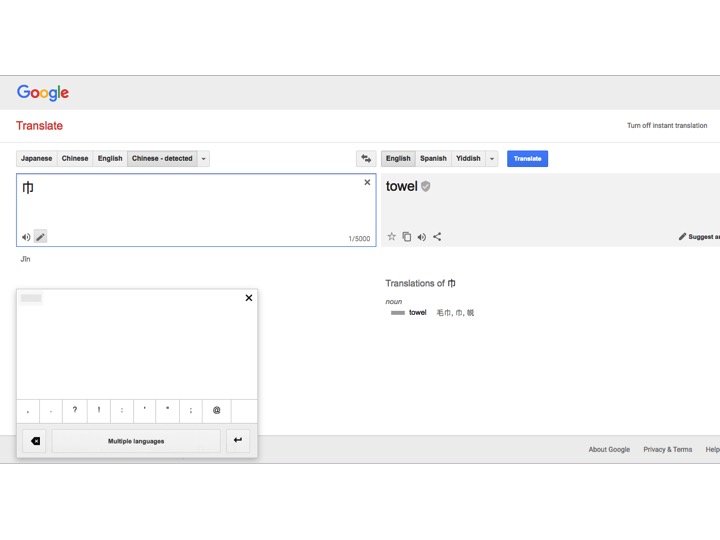Share the translation

(x=437, y=236)
